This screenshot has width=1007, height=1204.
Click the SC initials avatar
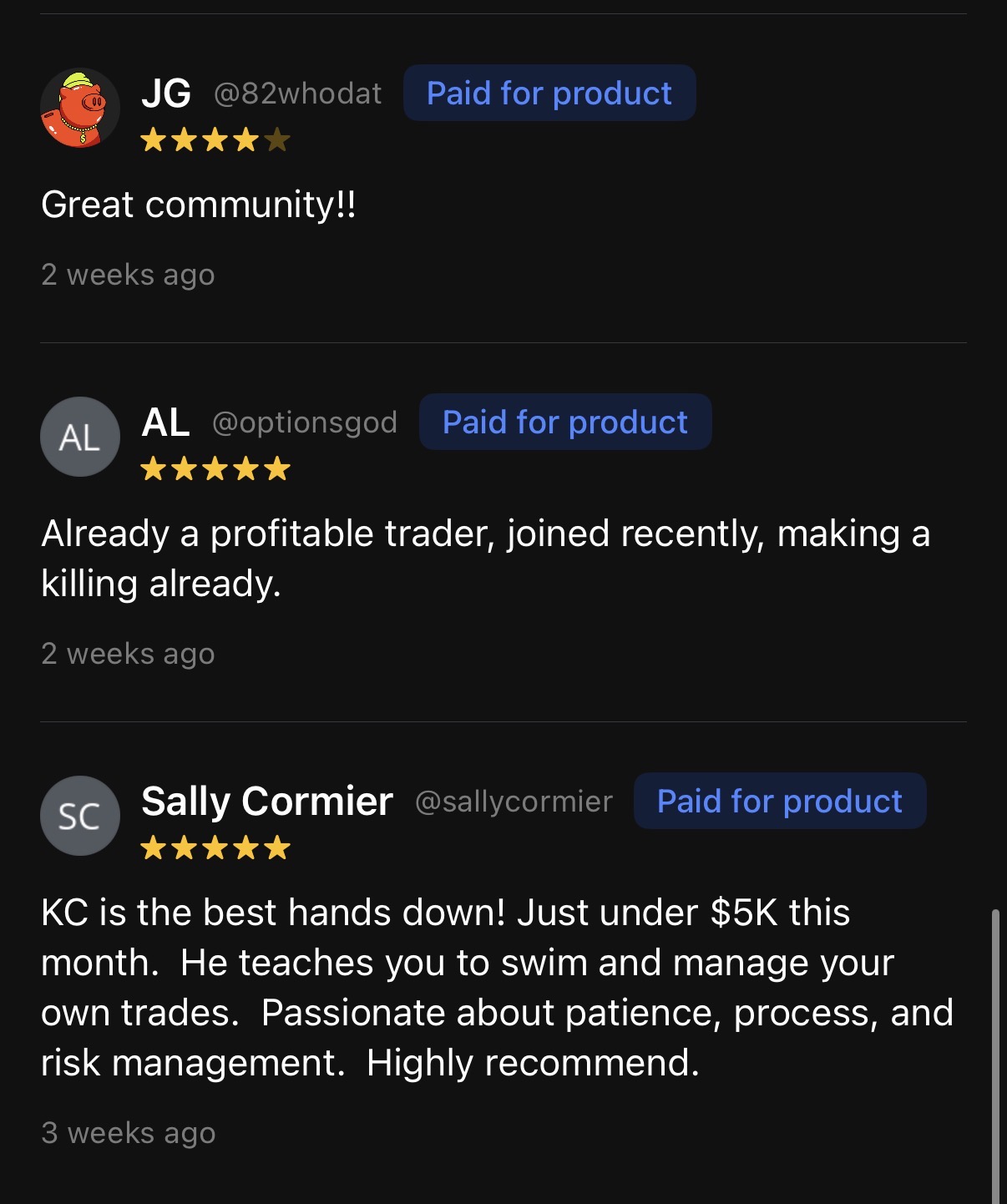(80, 816)
